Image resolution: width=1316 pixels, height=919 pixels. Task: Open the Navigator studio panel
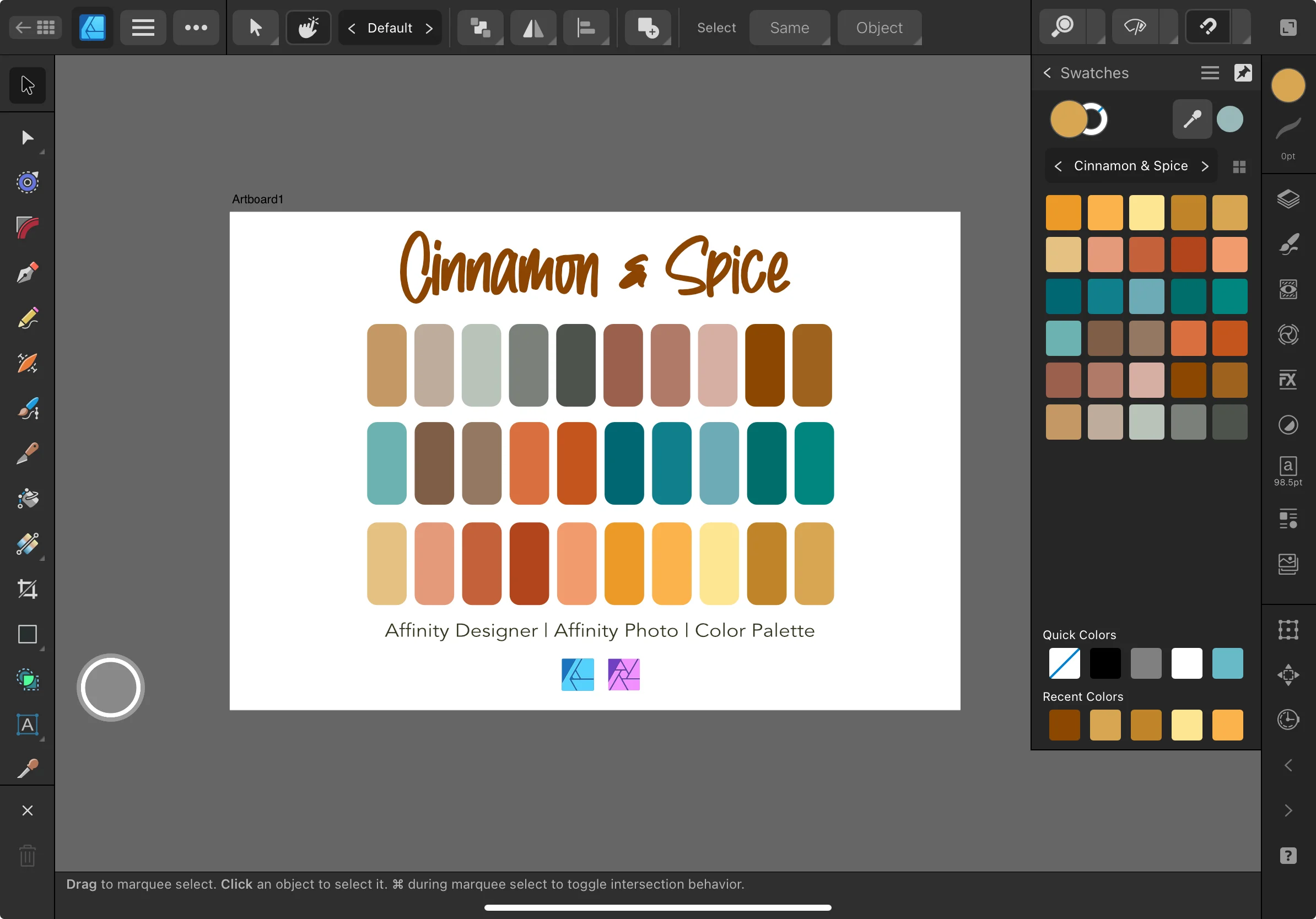coord(1288,675)
